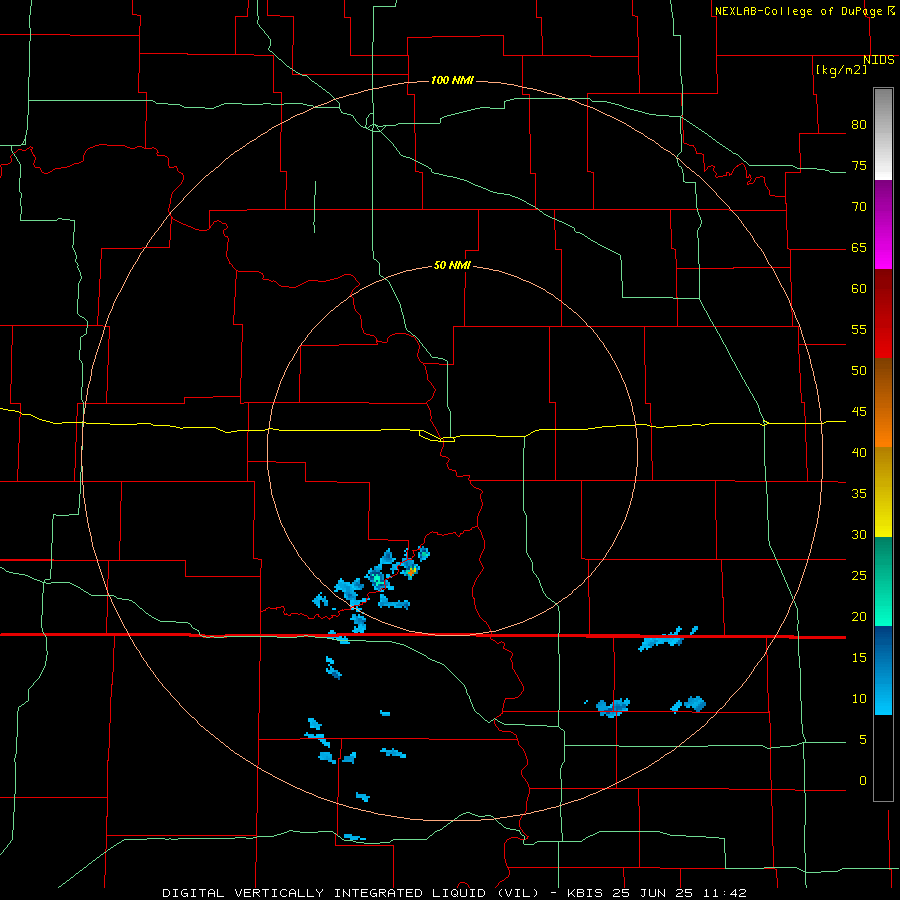Click the 5 value on the color scale

[x=863, y=739]
